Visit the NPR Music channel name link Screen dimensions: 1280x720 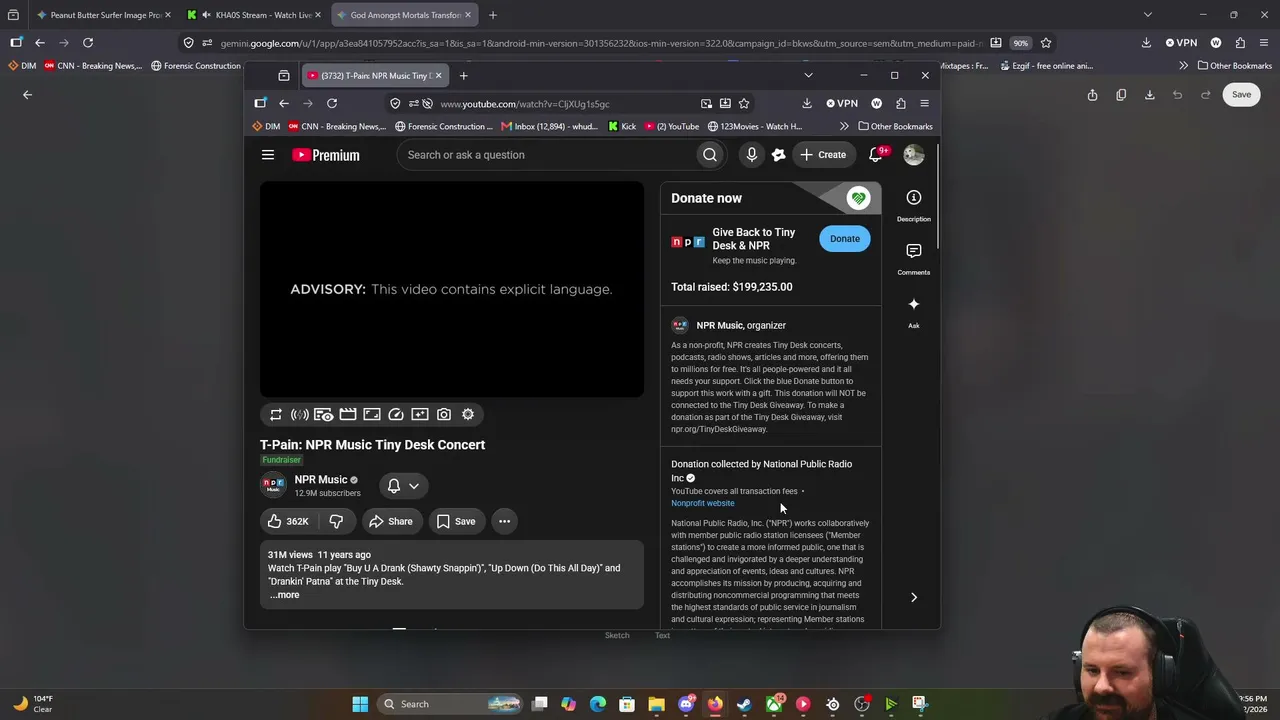[321, 480]
